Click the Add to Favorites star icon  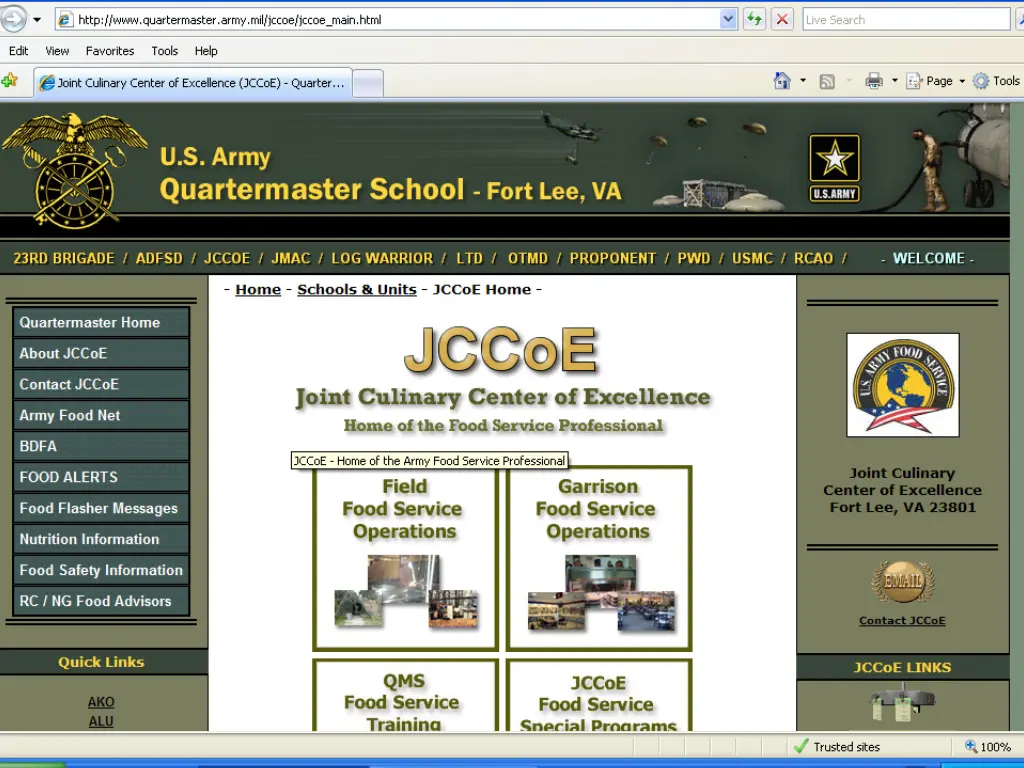[x=10, y=81]
